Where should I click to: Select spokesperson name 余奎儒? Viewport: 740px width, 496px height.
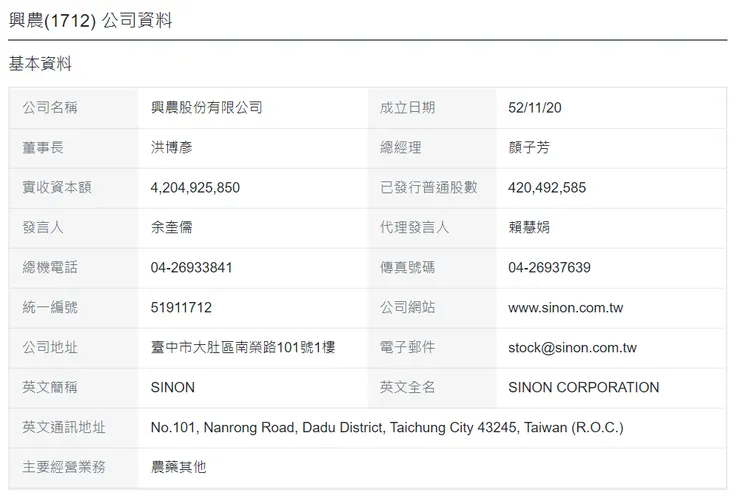click(172, 227)
